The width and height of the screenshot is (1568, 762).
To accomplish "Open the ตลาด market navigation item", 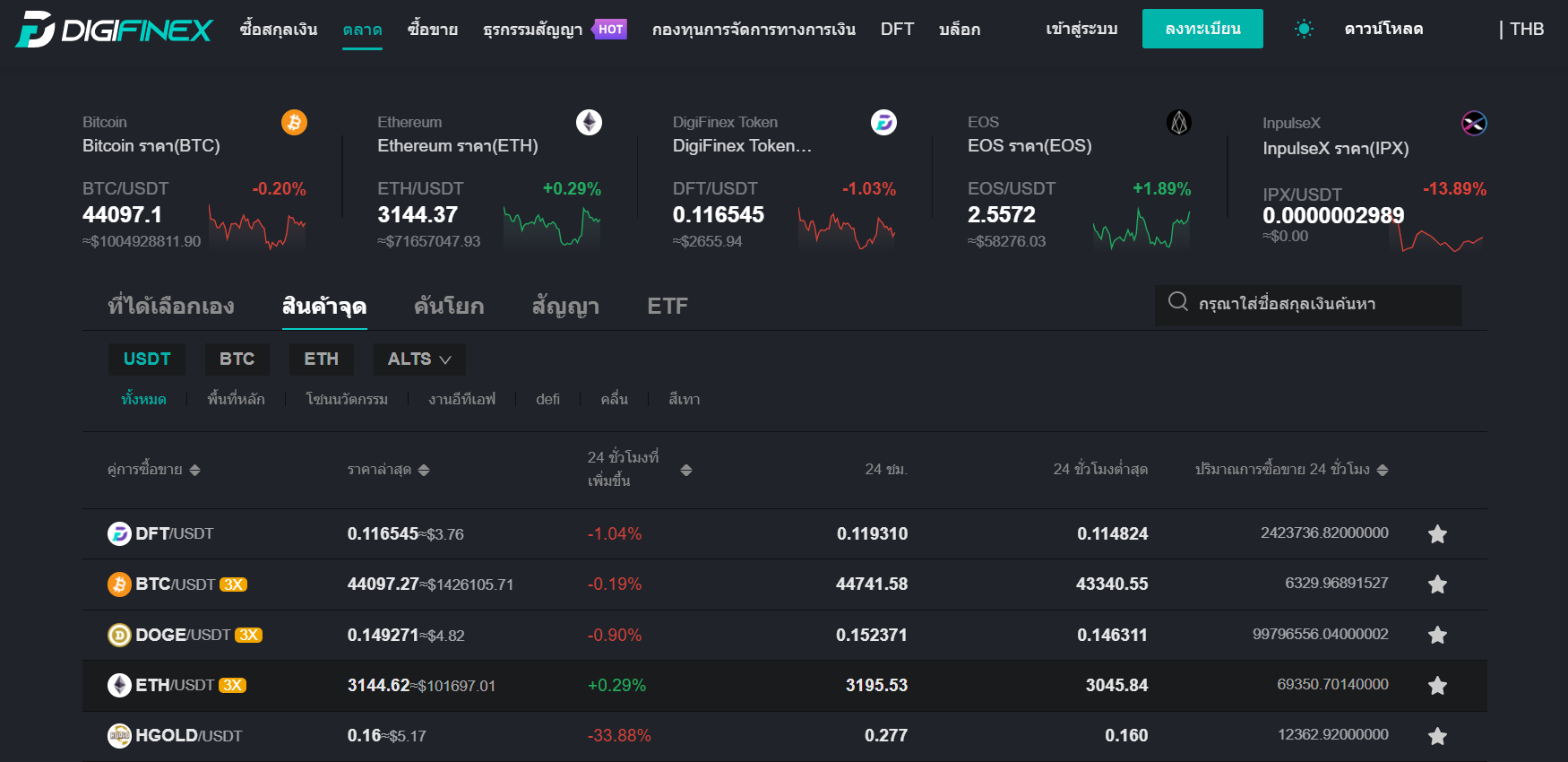I will 362,30.
